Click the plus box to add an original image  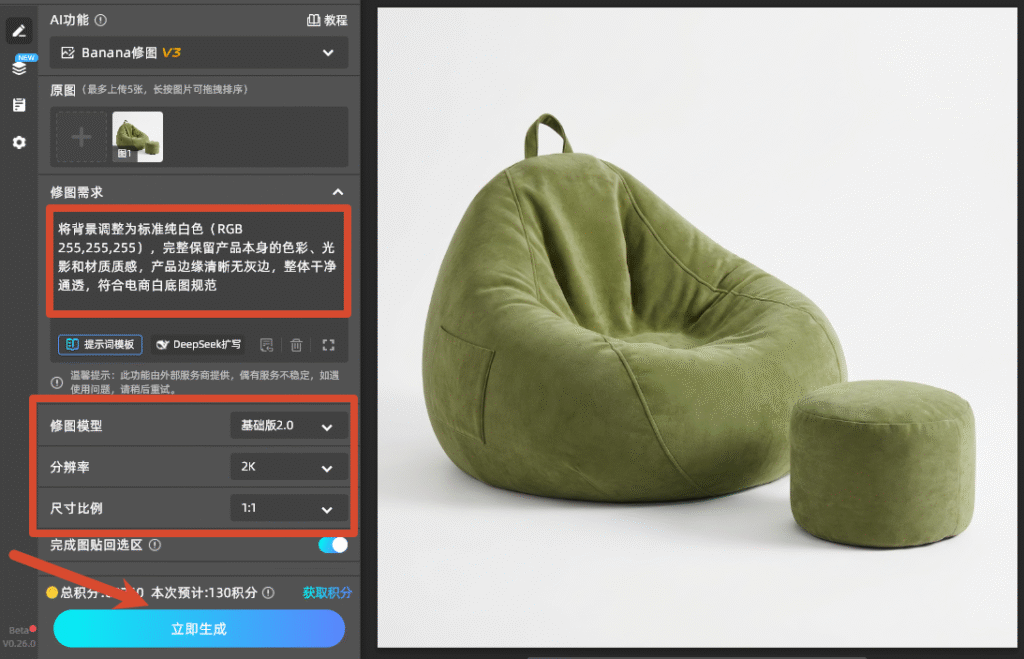[x=81, y=137]
